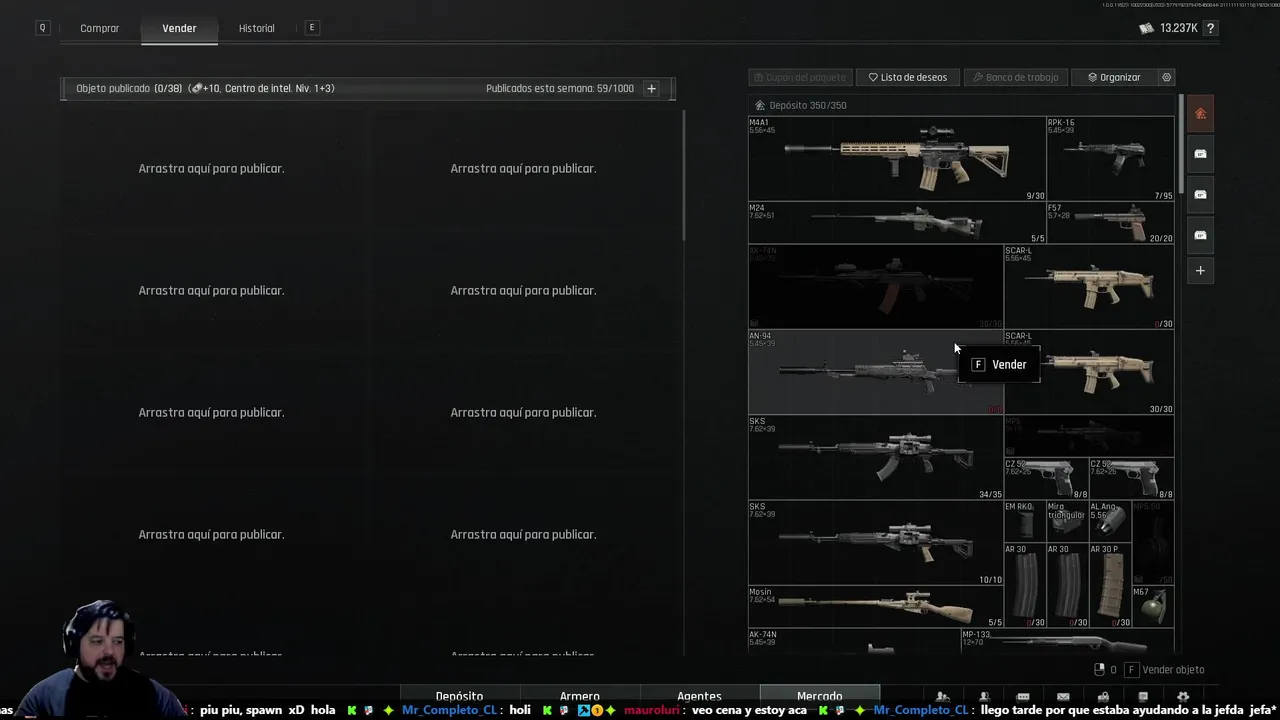Select the SCAR-L with 0/30 ammo
This screenshot has height=720, width=1280.
(1089, 287)
